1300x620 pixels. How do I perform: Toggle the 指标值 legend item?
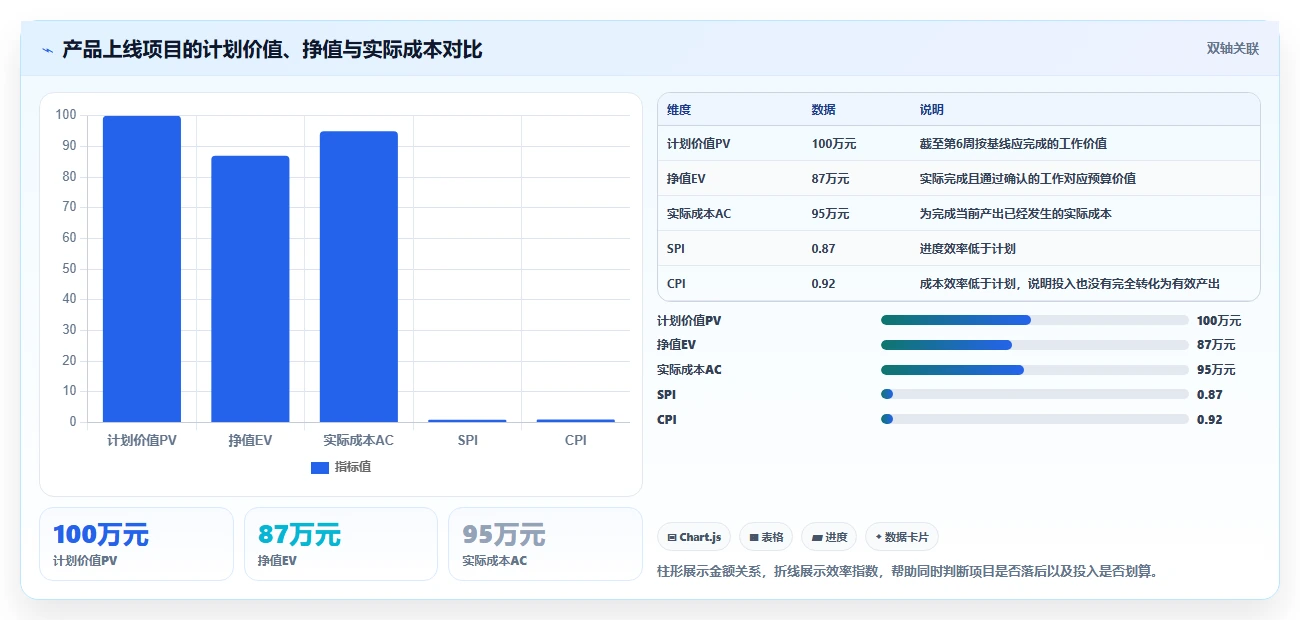coord(341,467)
